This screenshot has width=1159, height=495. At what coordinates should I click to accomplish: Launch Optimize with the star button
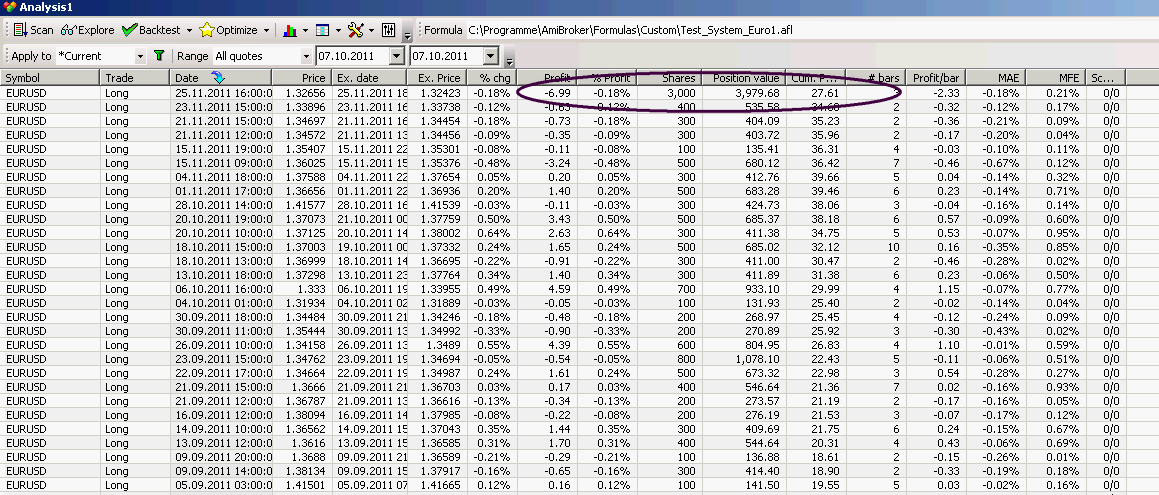tap(229, 30)
